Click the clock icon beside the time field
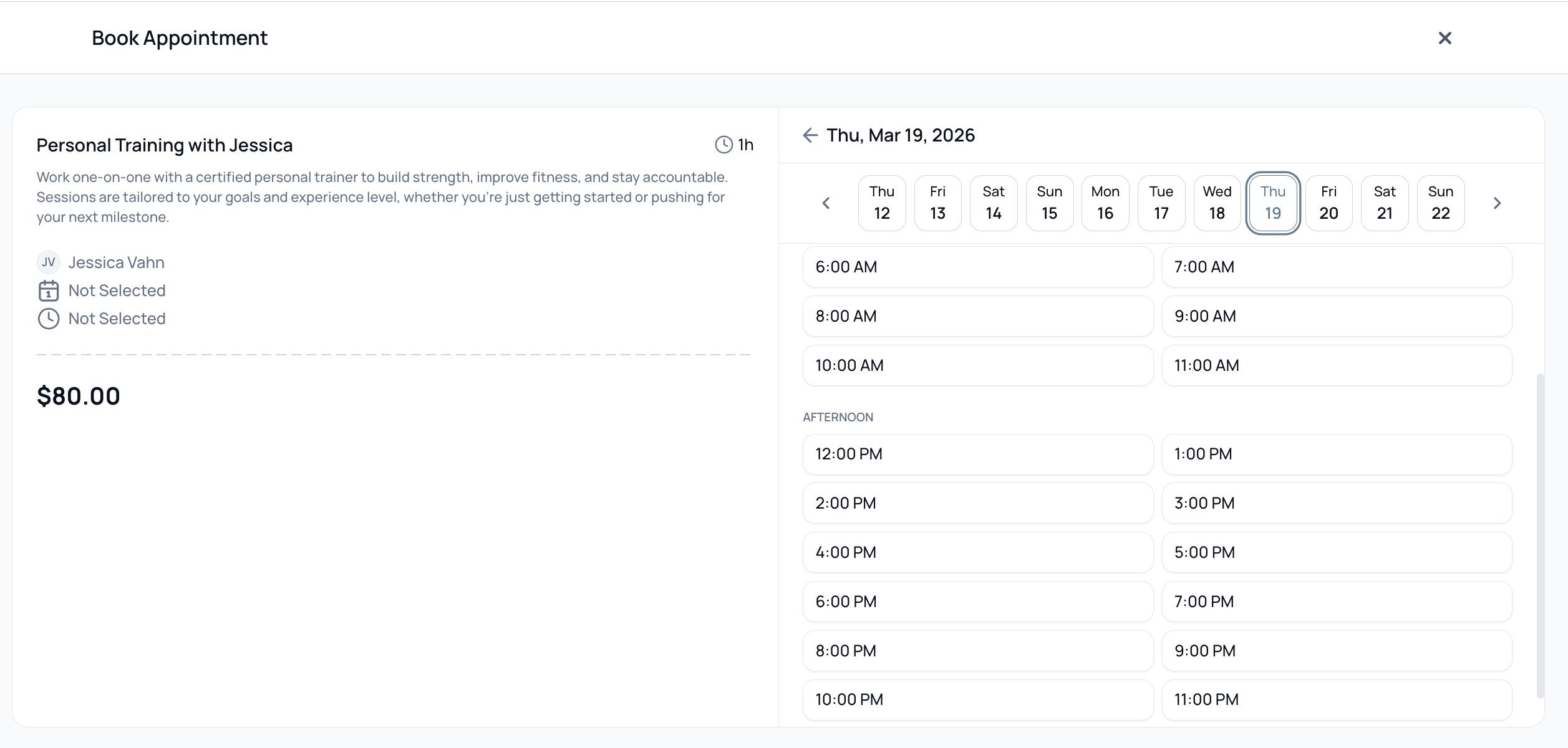This screenshot has height=748, width=1568. (x=49, y=319)
